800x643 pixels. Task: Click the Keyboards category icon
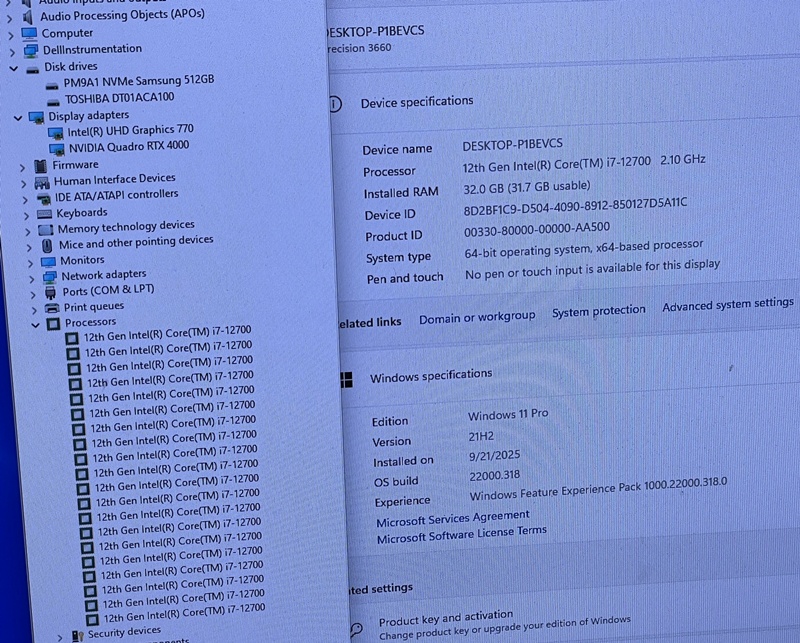tap(44, 213)
